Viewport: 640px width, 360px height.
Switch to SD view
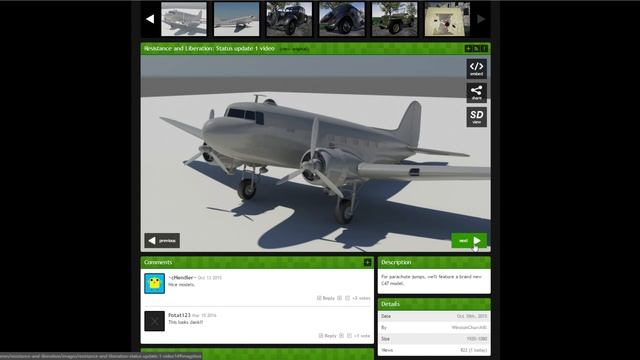pyautogui.click(x=476, y=117)
